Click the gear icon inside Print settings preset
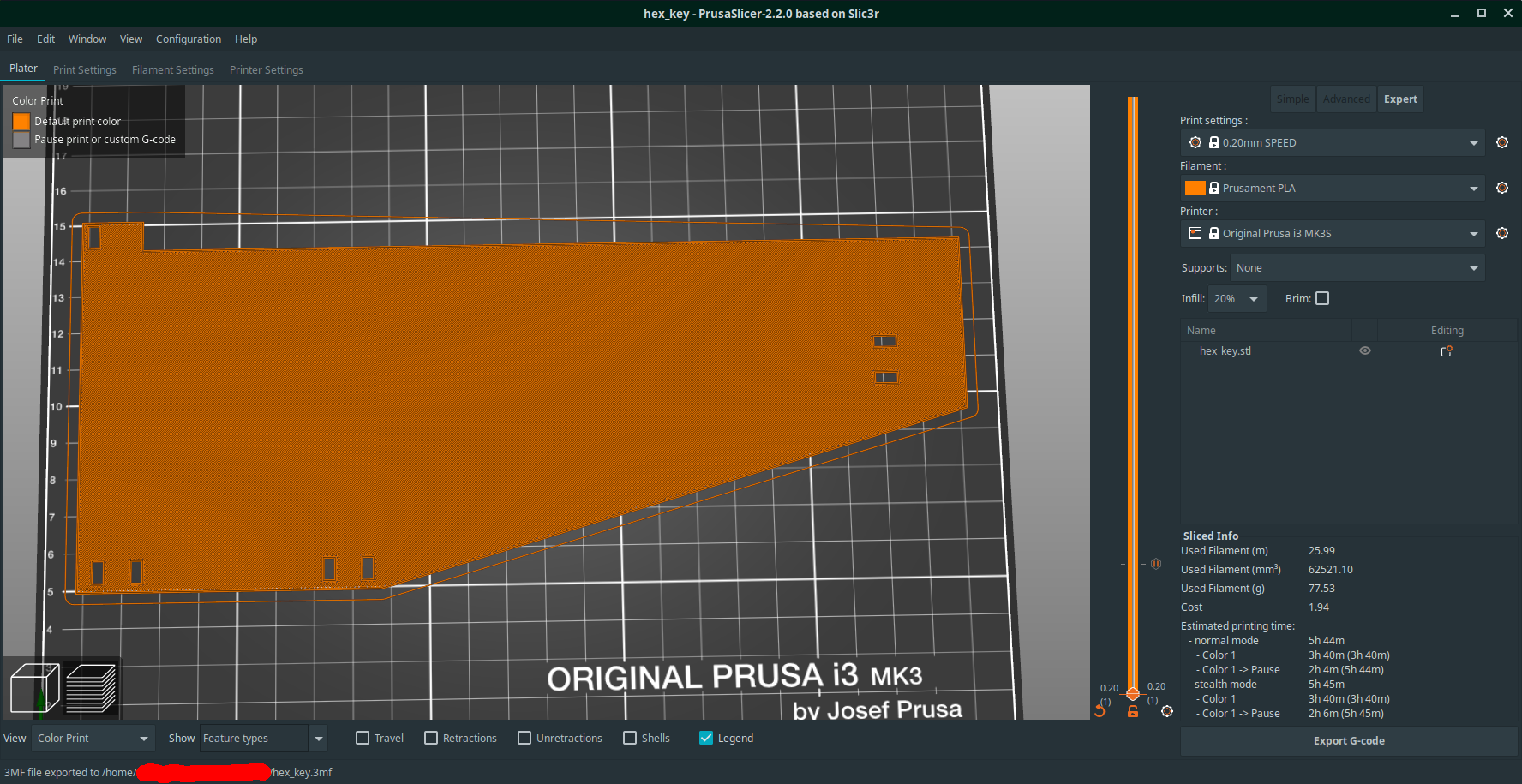 tap(1195, 142)
